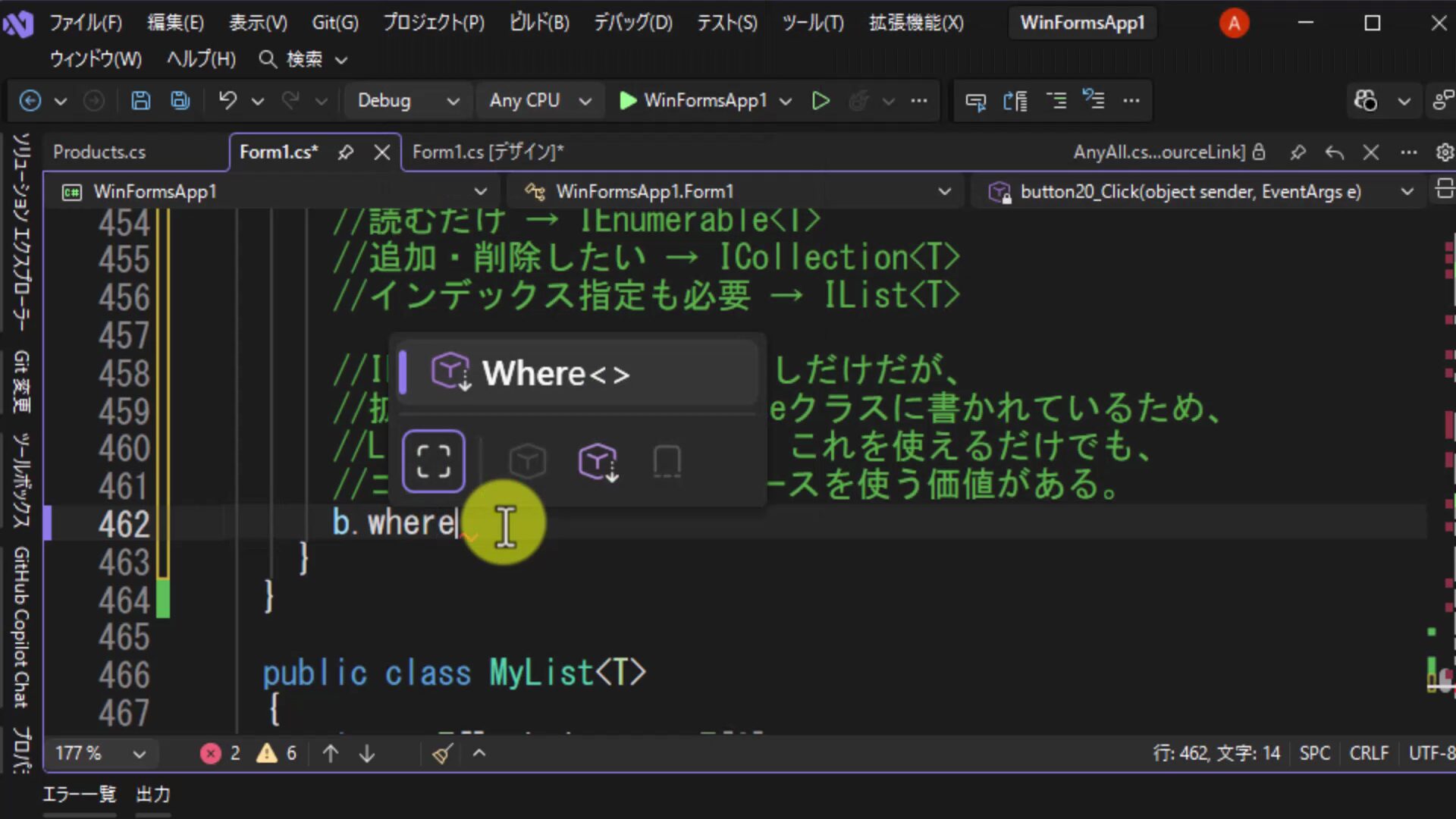Expand the Debug configuration dropdown
1456x819 pixels.
tap(453, 101)
